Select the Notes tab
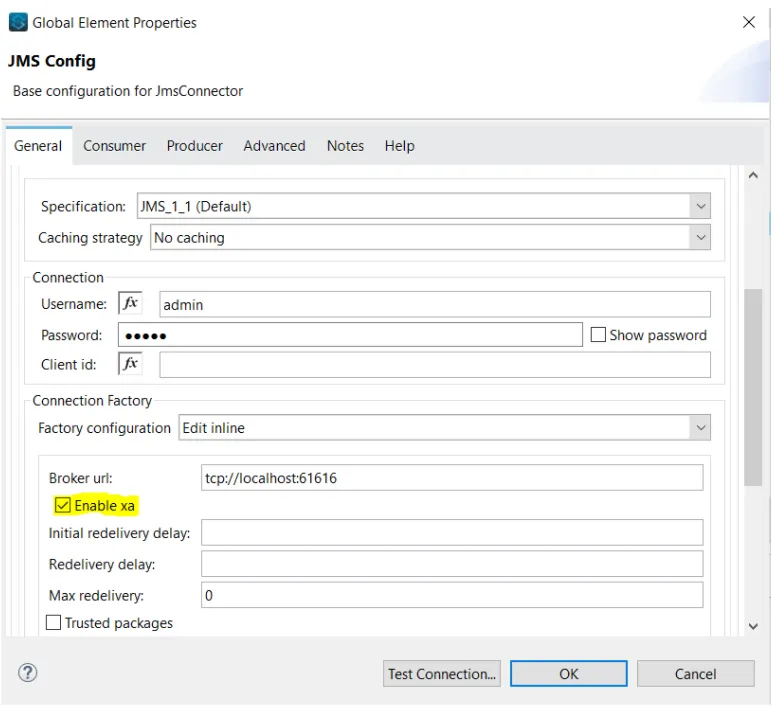The width and height of the screenshot is (775, 710). (345, 146)
